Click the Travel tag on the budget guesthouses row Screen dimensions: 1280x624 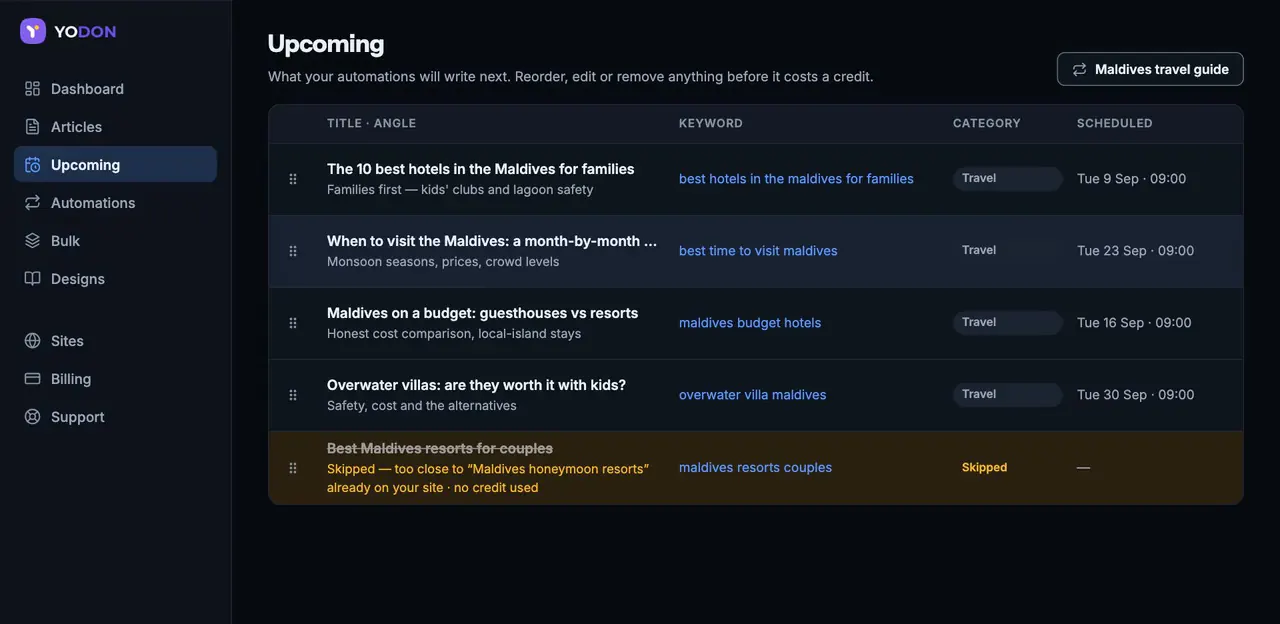(1007, 322)
